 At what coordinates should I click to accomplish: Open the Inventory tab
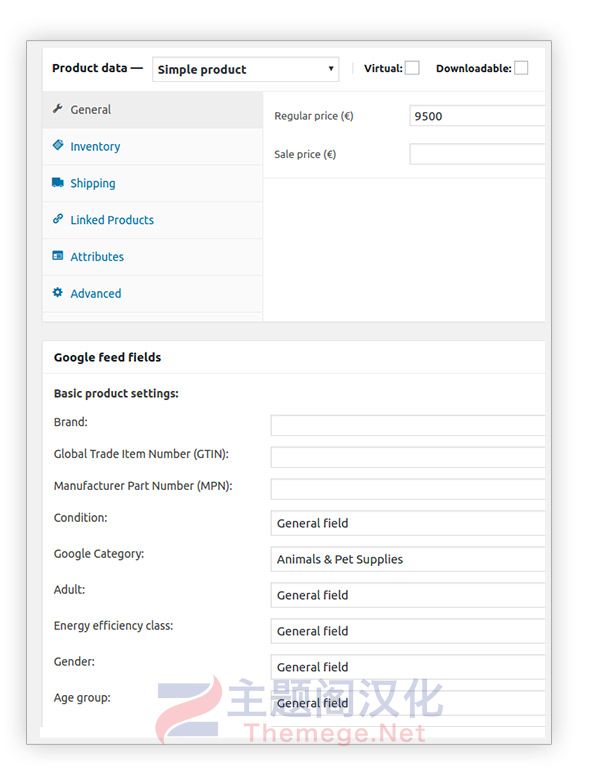(152, 146)
